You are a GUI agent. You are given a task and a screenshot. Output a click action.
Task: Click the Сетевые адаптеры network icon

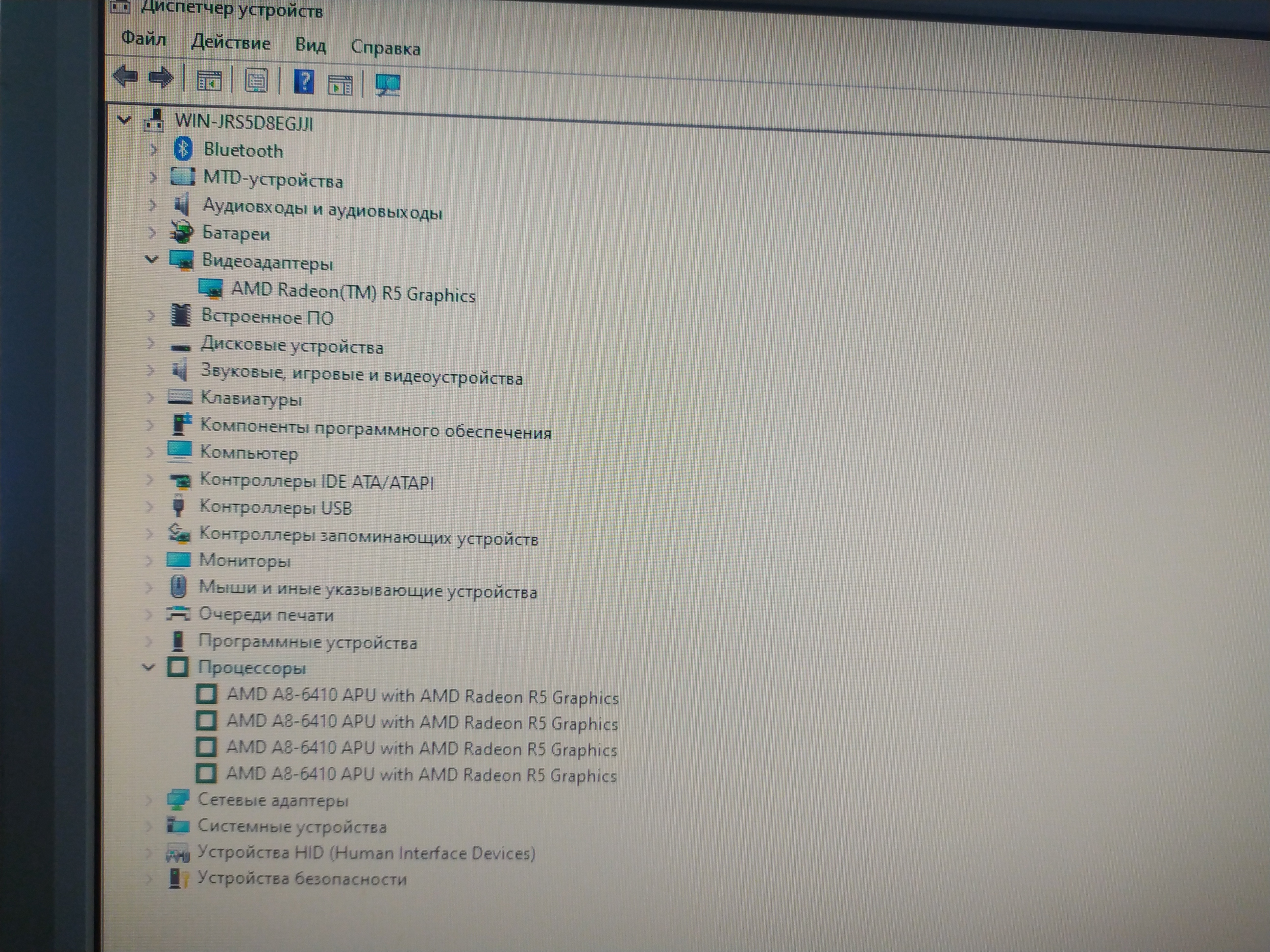coord(177,799)
